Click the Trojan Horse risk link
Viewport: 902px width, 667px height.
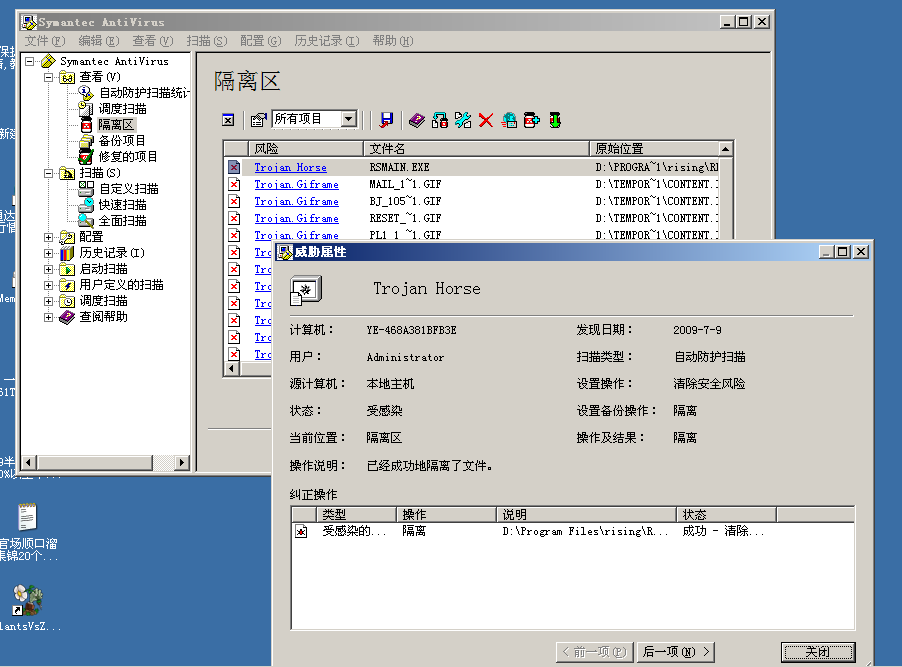click(291, 167)
